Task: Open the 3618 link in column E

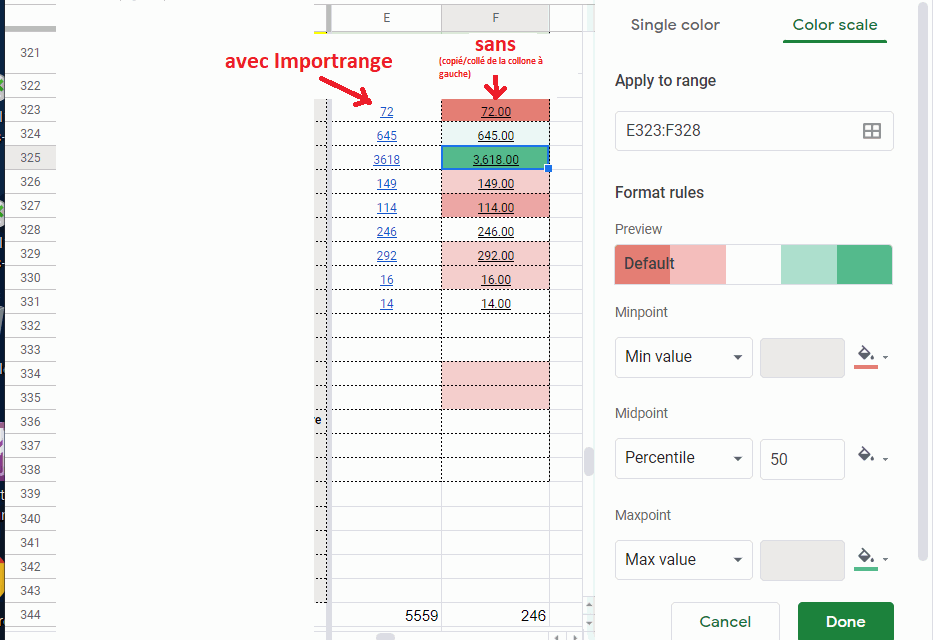Action: pyautogui.click(x=387, y=159)
